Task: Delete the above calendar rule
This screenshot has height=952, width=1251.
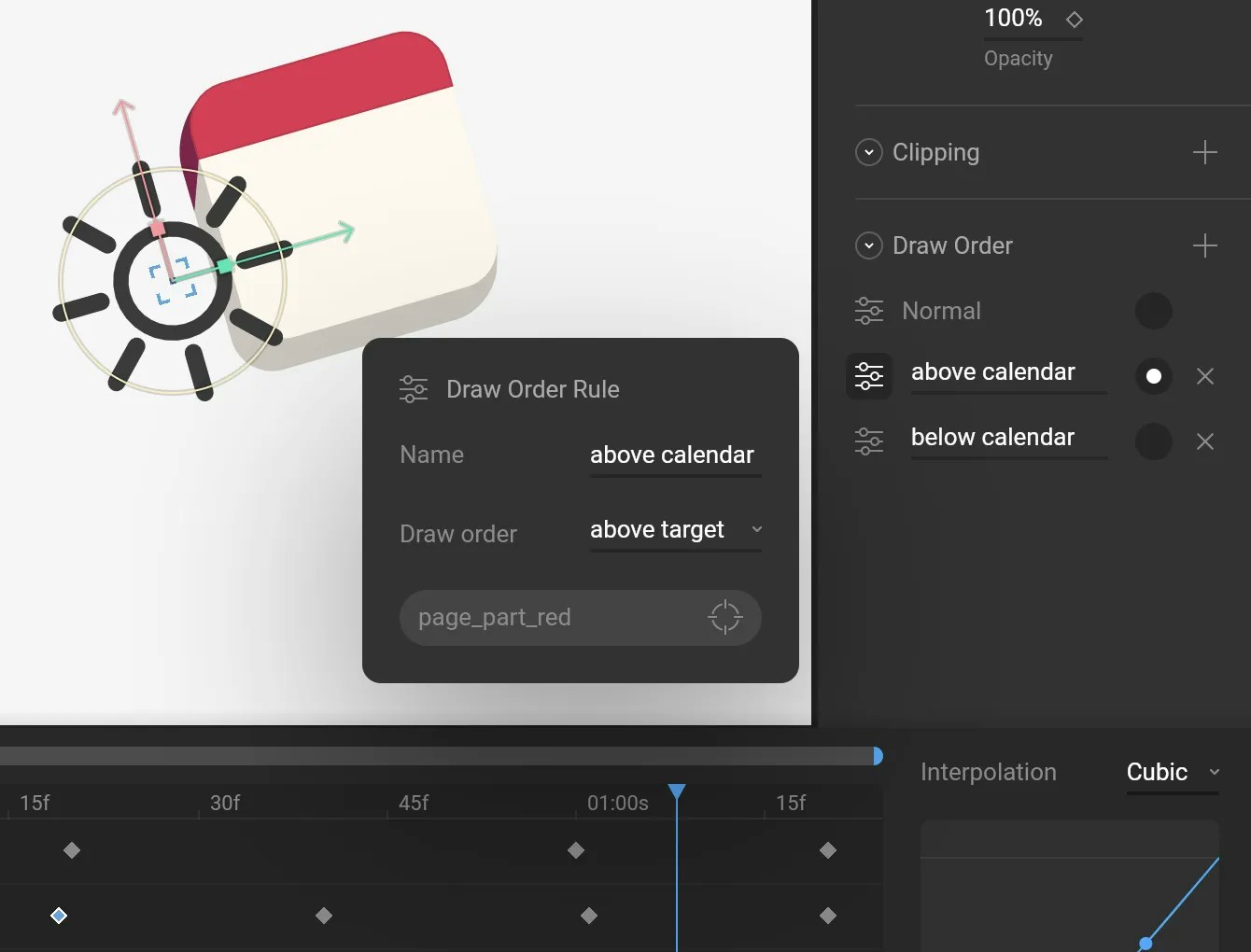Action: (1205, 376)
